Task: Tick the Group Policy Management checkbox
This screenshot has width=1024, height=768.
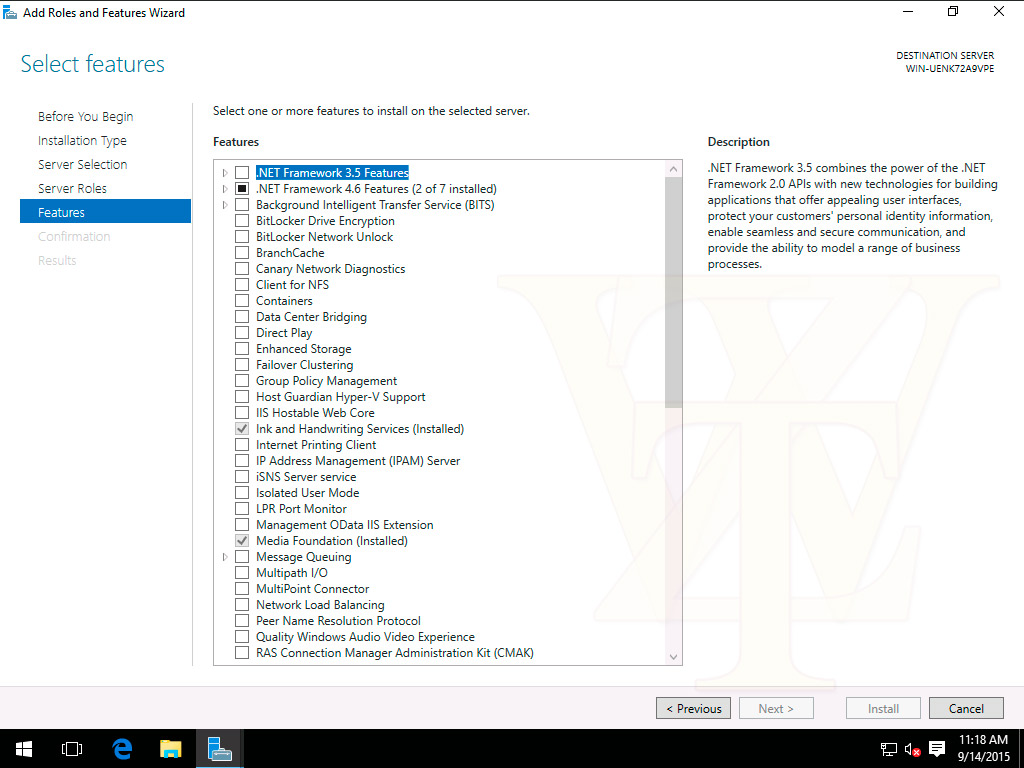Action: pyautogui.click(x=242, y=381)
